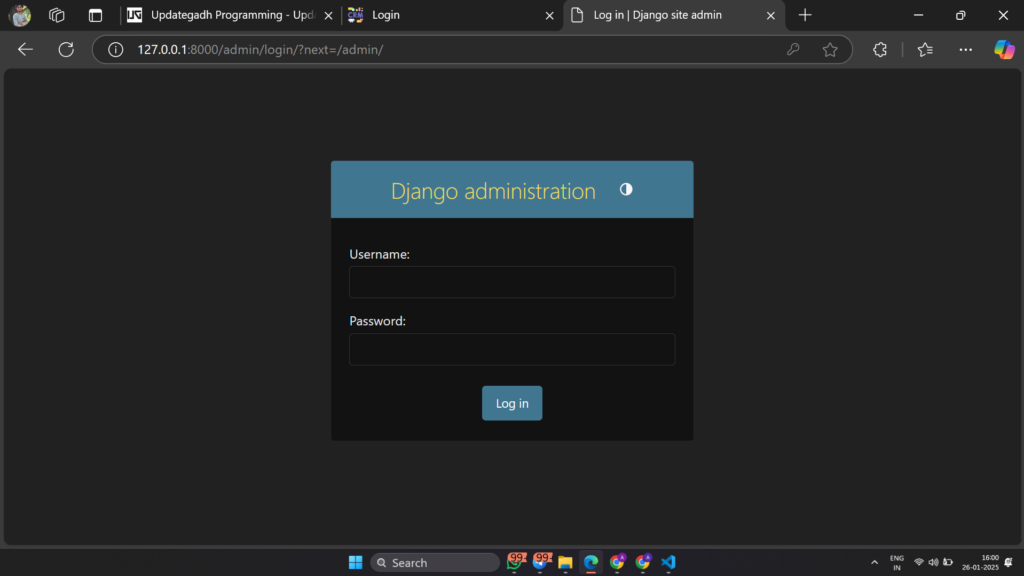The height and width of the screenshot is (576, 1024).
Task: Open the browser profile avatar
Action: 20,15
